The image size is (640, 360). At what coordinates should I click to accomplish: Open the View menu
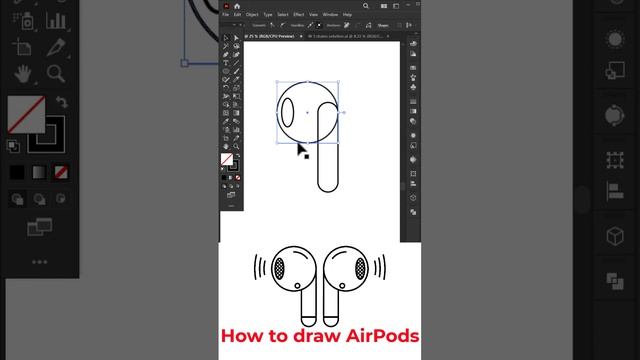point(313,15)
